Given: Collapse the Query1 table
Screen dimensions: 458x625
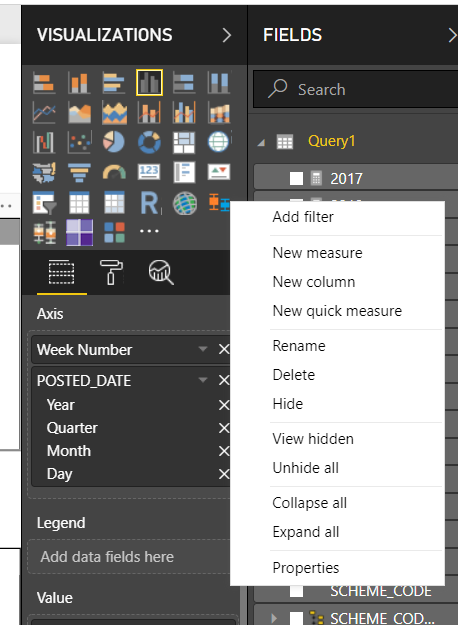Looking at the screenshot, I should tap(261, 142).
